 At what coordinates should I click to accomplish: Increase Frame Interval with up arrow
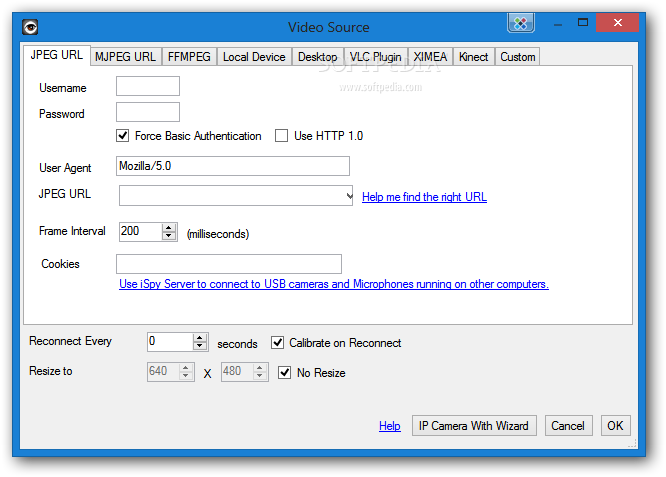[169, 228]
